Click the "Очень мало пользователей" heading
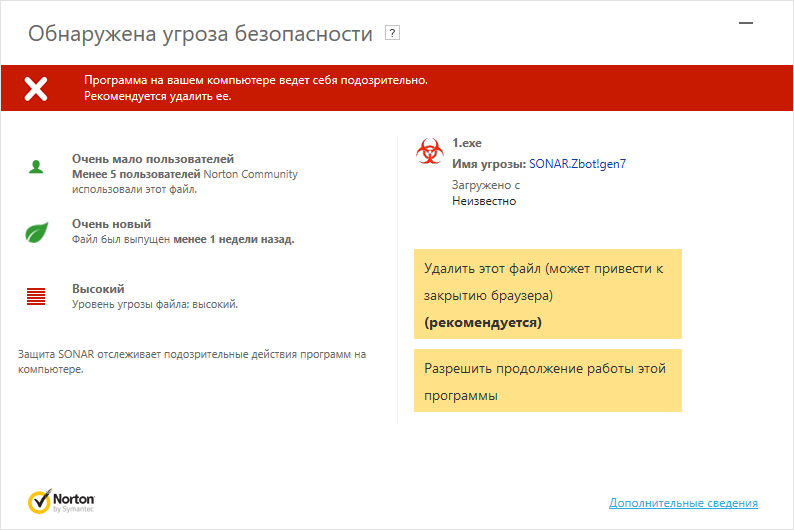Screen dimensions: 794x530 coord(152,158)
